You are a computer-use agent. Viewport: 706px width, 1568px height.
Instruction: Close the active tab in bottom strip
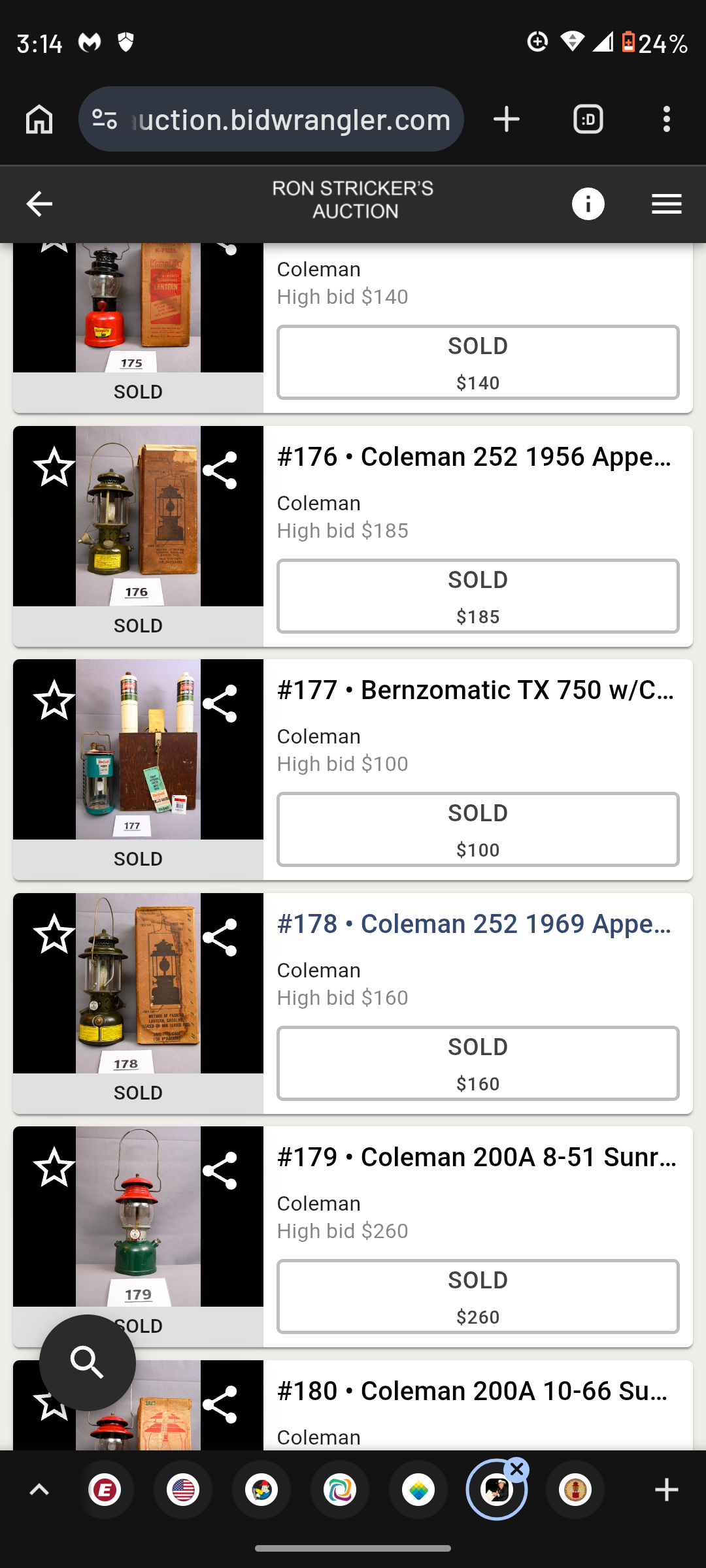(x=516, y=1469)
